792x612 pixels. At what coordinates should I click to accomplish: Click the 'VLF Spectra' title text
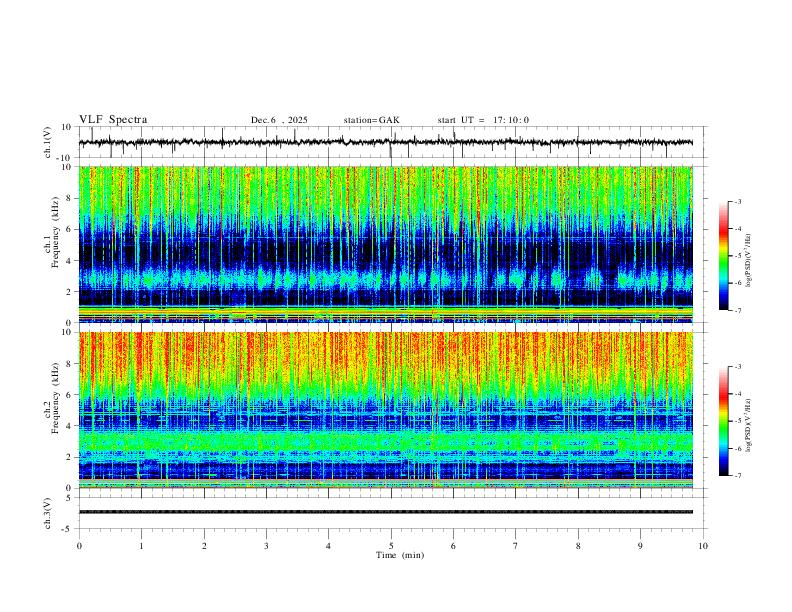tap(113, 120)
